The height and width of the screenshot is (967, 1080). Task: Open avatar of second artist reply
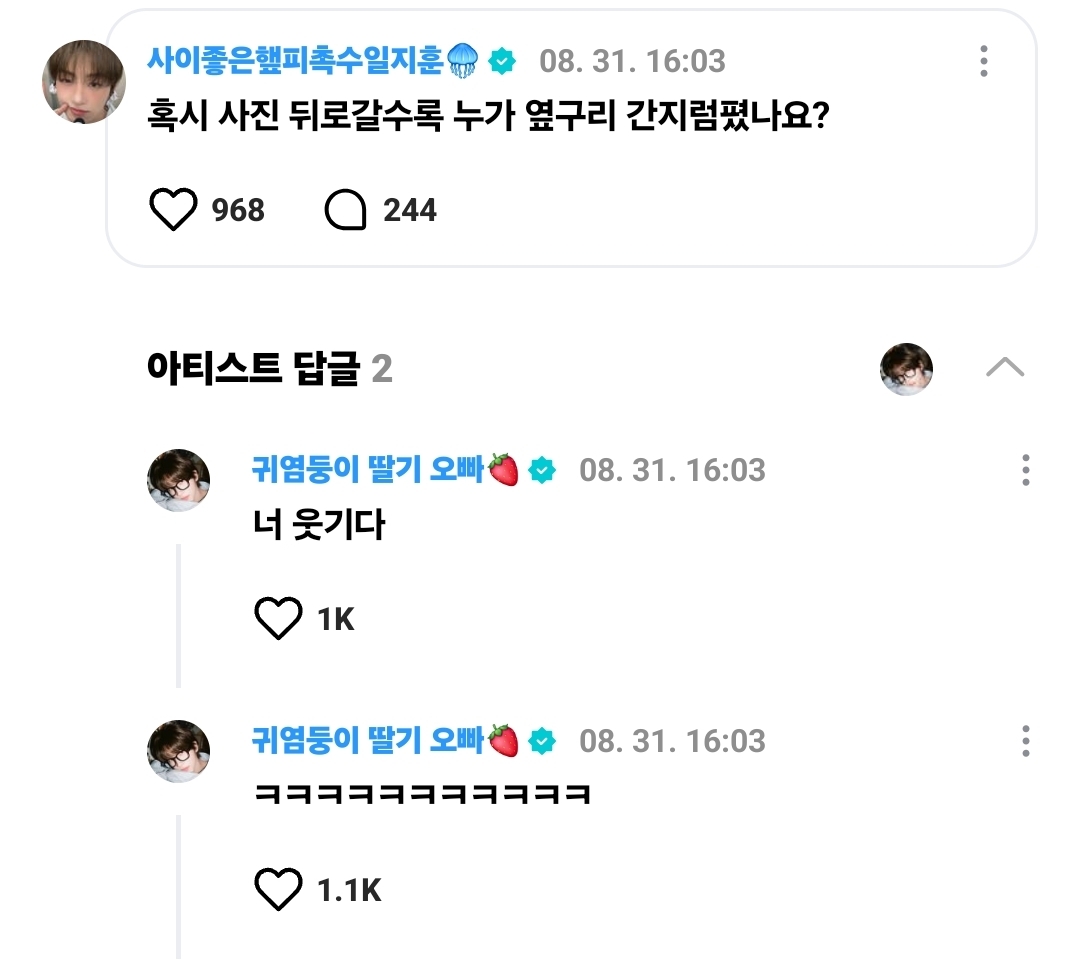tap(179, 751)
